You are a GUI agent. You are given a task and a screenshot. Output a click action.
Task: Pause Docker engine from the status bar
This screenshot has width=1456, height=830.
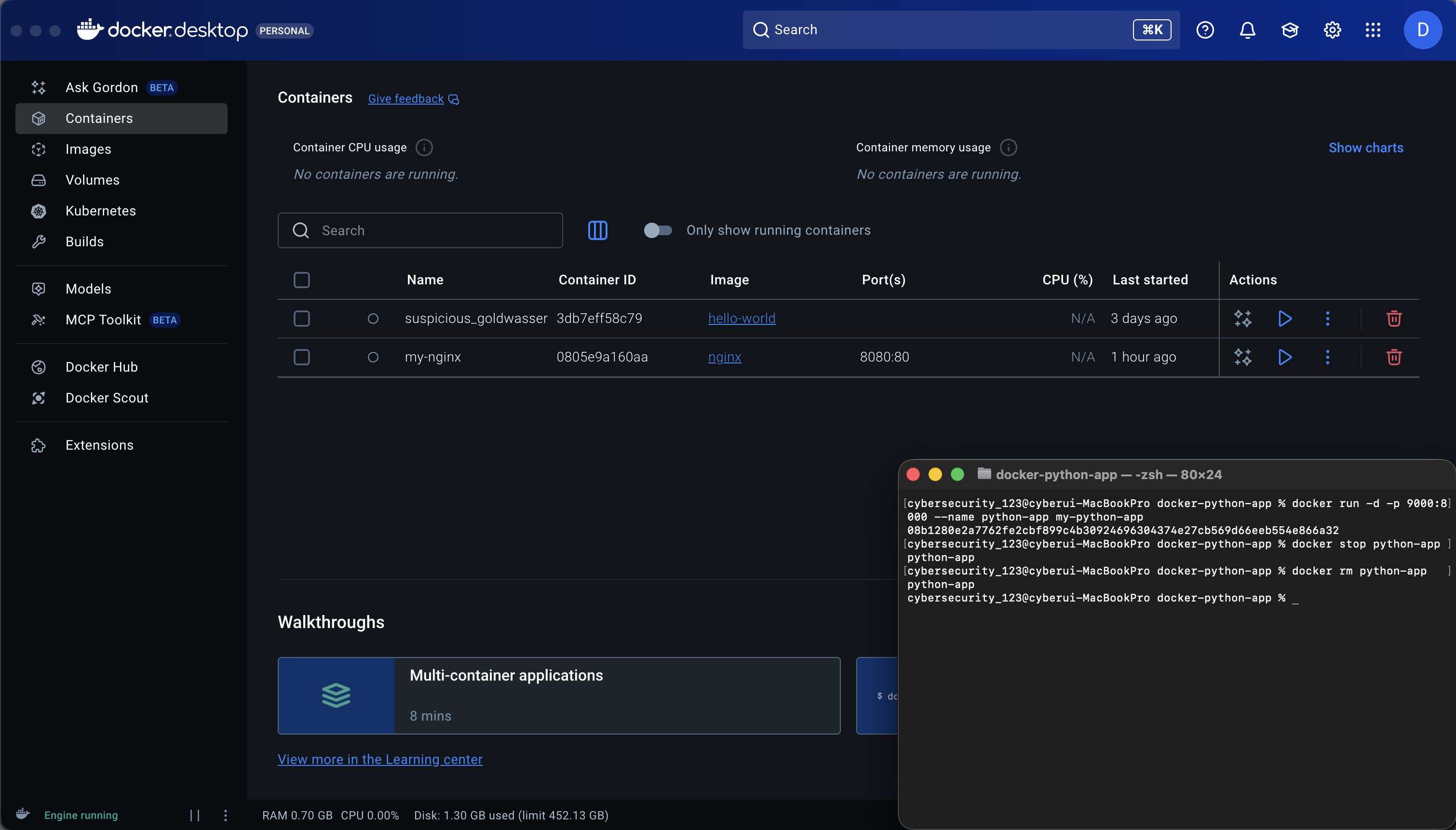click(x=195, y=815)
